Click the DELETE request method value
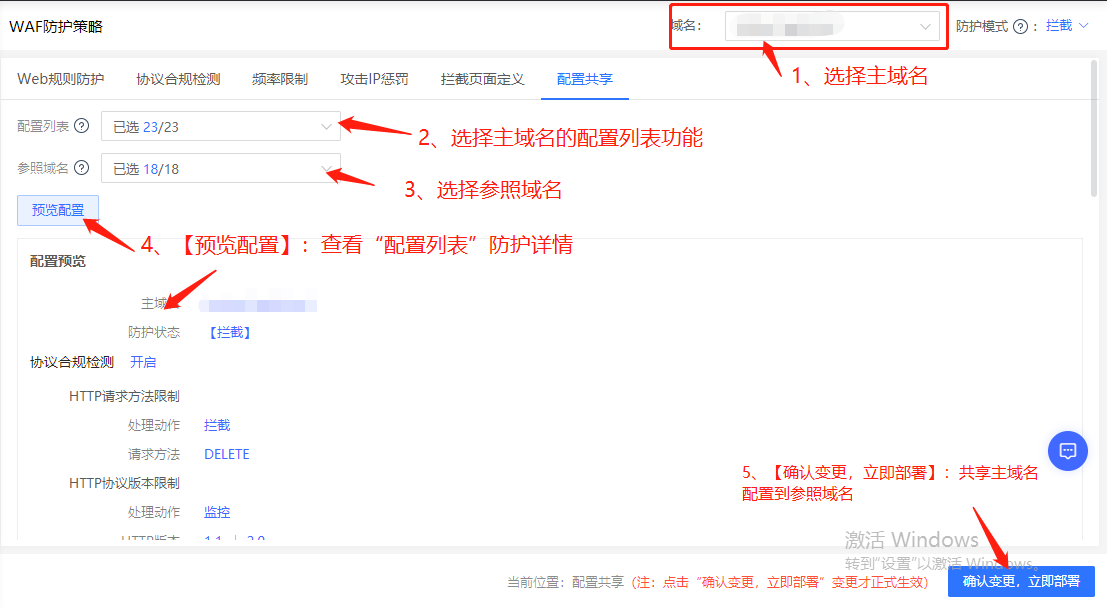This screenshot has width=1107, height=608. [227, 454]
